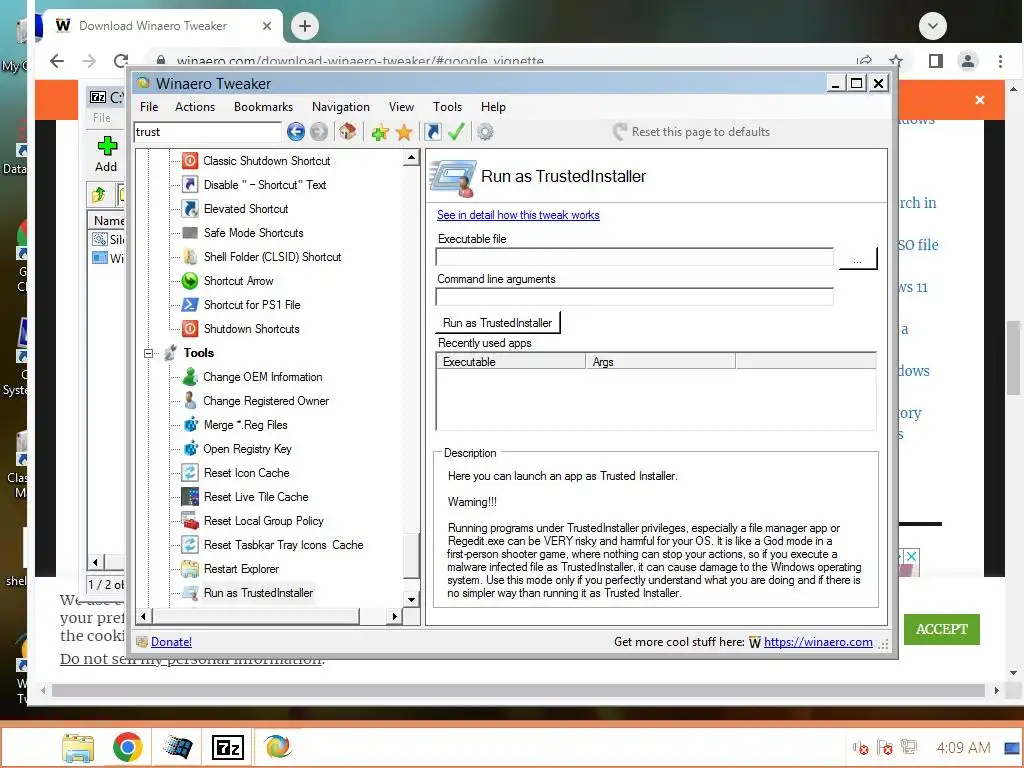Click the Run as TrustedInstaller button
The height and width of the screenshot is (768, 1024).
coord(498,323)
